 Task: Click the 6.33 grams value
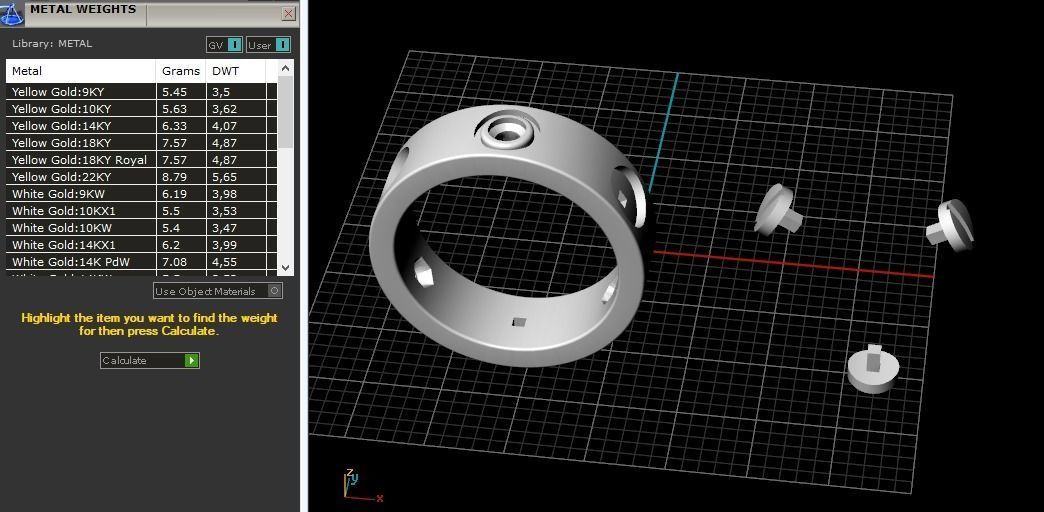pyautogui.click(x=174, y=126)
